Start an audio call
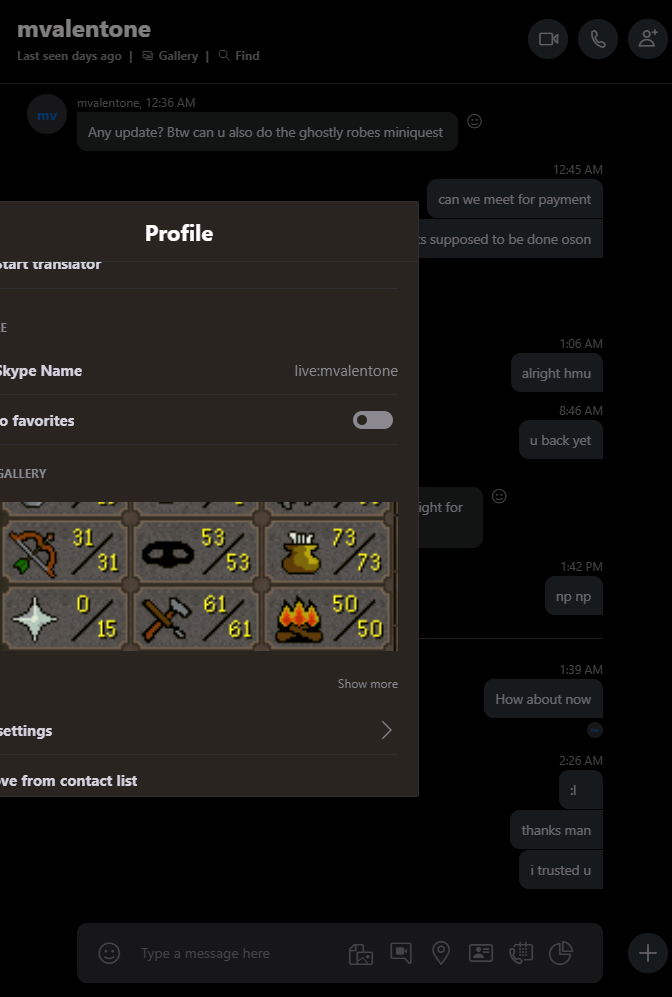Image resolution: width=672 pixels, height=997 pixels. coord(598,39)
